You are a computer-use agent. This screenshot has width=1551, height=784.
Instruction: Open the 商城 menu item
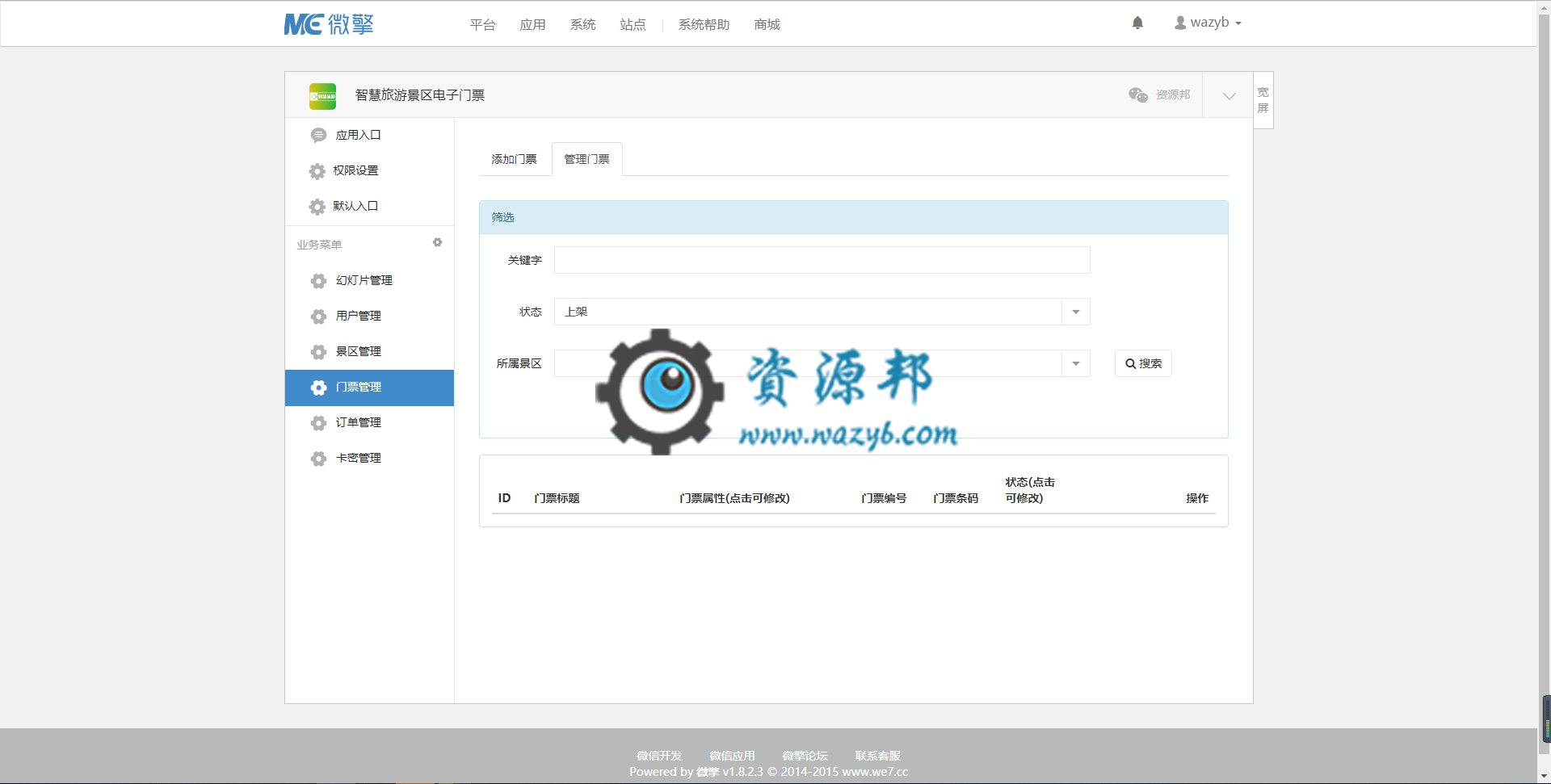pyautogui.click(x=767, y=25)
